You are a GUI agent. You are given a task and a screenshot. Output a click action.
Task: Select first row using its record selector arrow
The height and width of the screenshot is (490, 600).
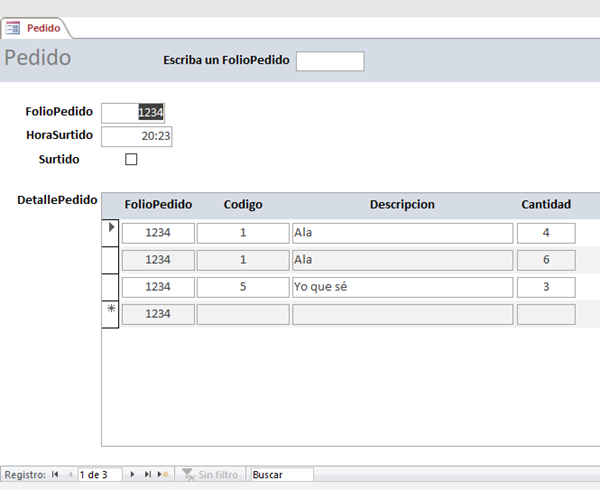tap(111, 231)
